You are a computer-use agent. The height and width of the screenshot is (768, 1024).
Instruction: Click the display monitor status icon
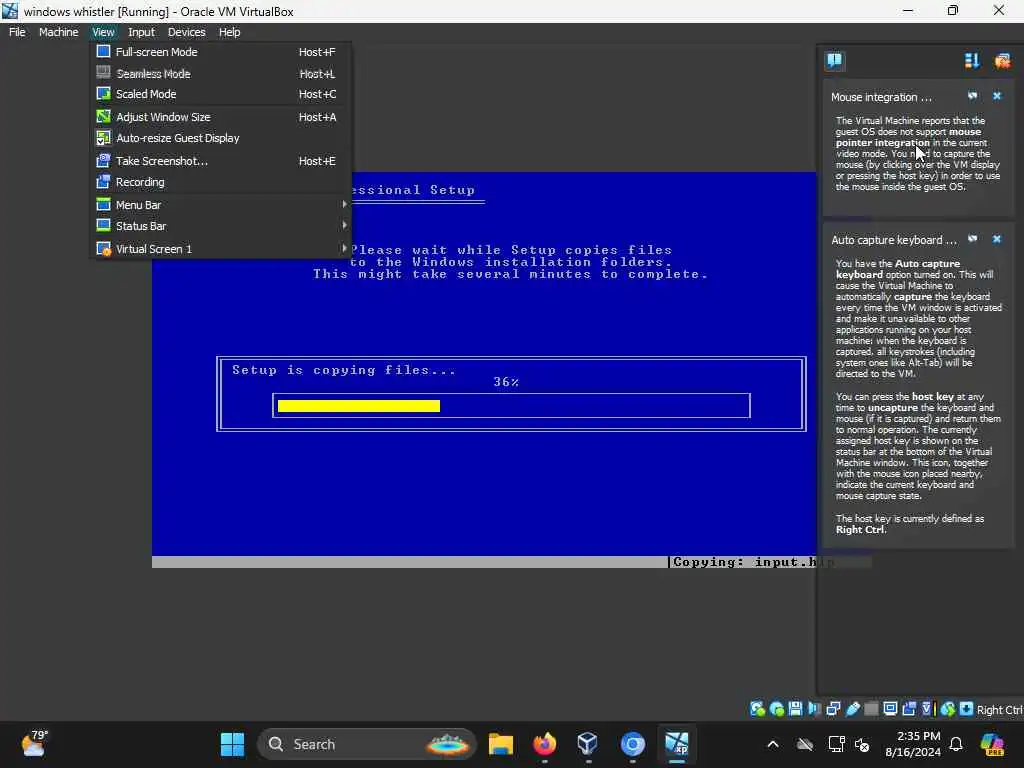(890, 709)
